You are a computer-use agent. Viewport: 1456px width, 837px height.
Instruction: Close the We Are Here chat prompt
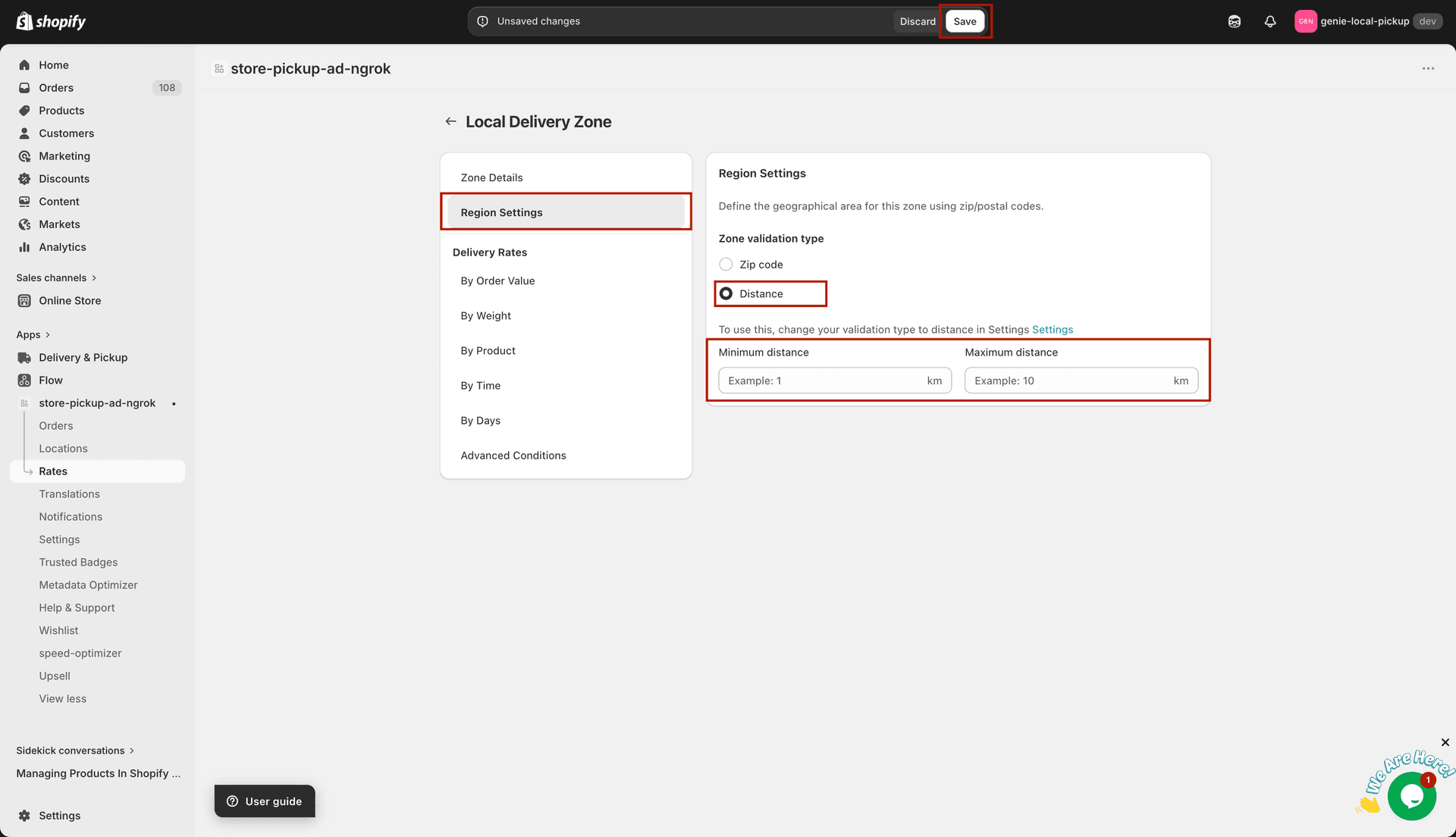[1445, 742]
